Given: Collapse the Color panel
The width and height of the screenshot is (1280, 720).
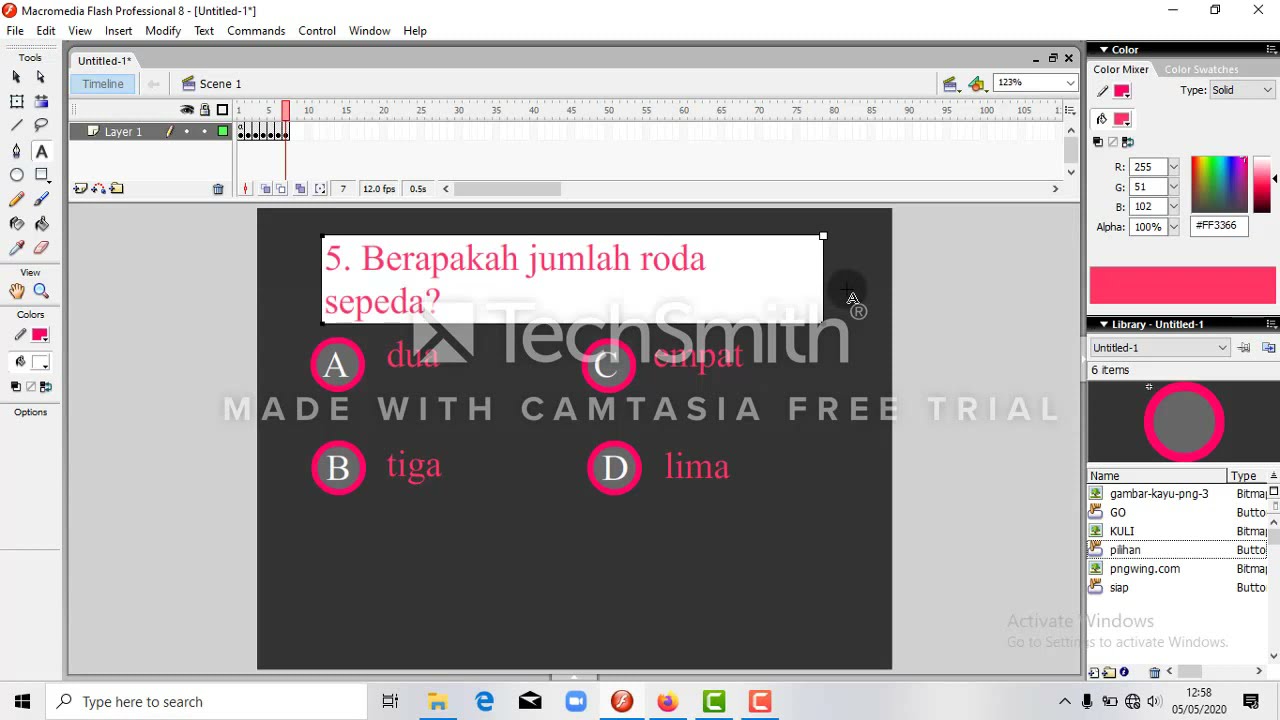Looking at the screenshot, I should [1104, 49].
